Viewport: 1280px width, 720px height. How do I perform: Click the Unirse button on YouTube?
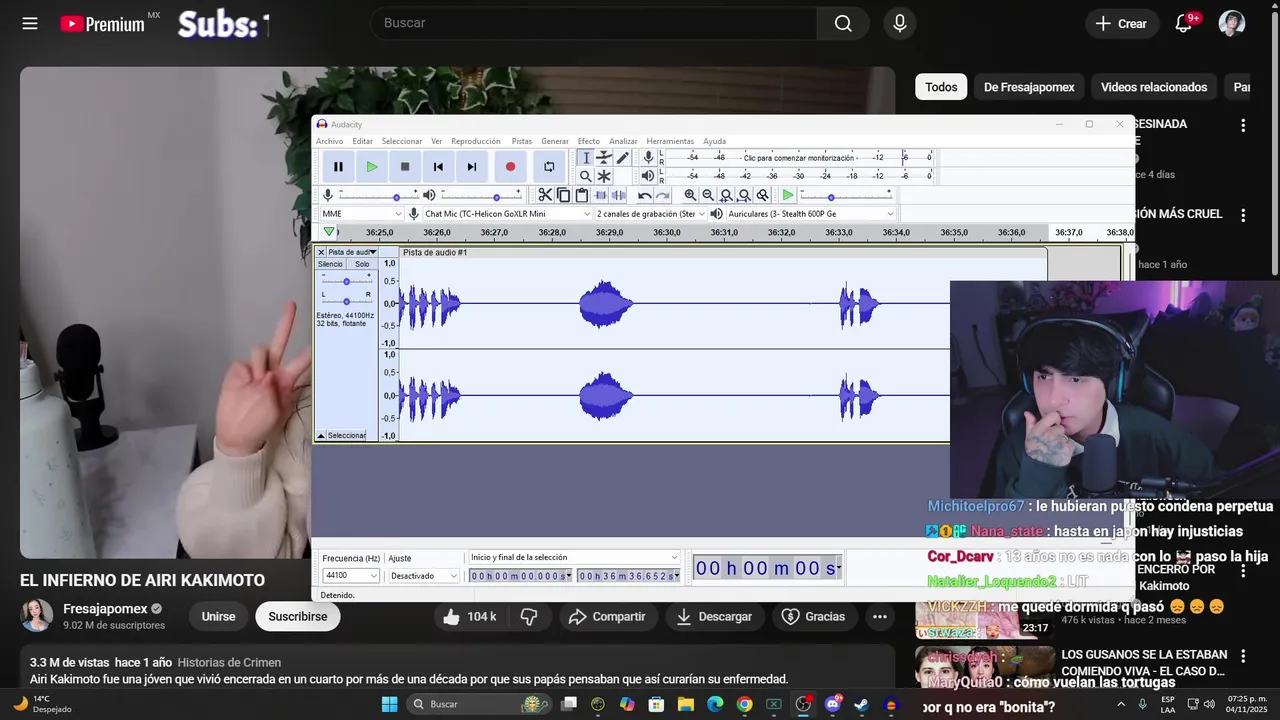pos(218,617)
